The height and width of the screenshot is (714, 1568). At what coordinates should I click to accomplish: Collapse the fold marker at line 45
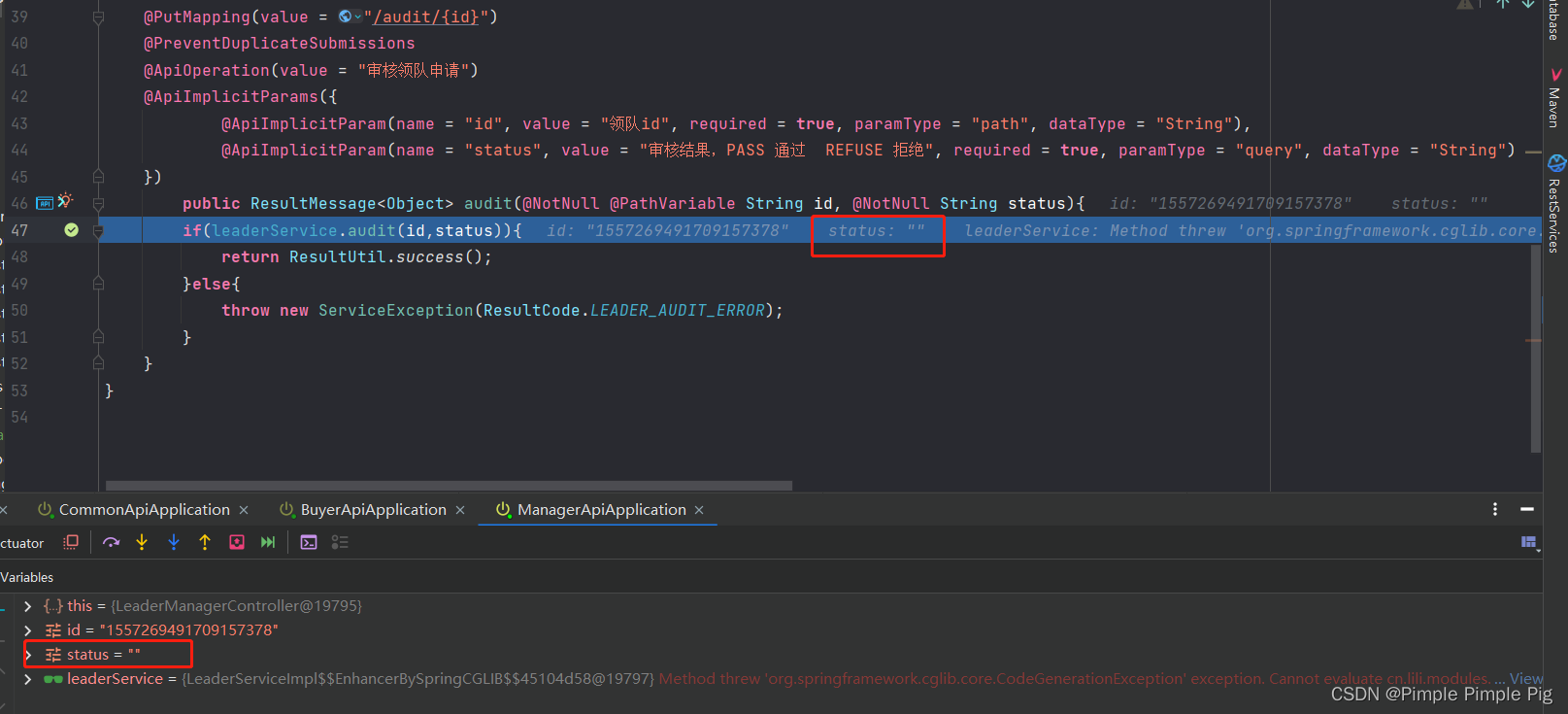click(98, 177)
